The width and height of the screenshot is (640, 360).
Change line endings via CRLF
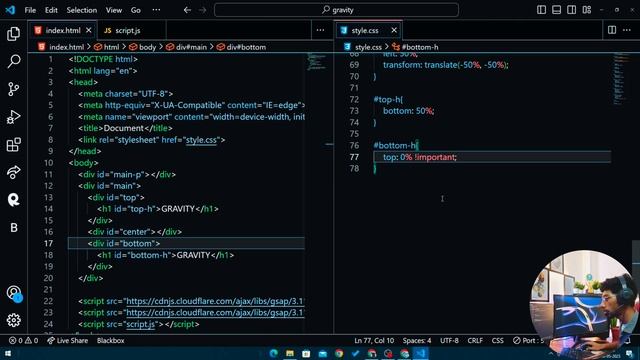point(475,340)
